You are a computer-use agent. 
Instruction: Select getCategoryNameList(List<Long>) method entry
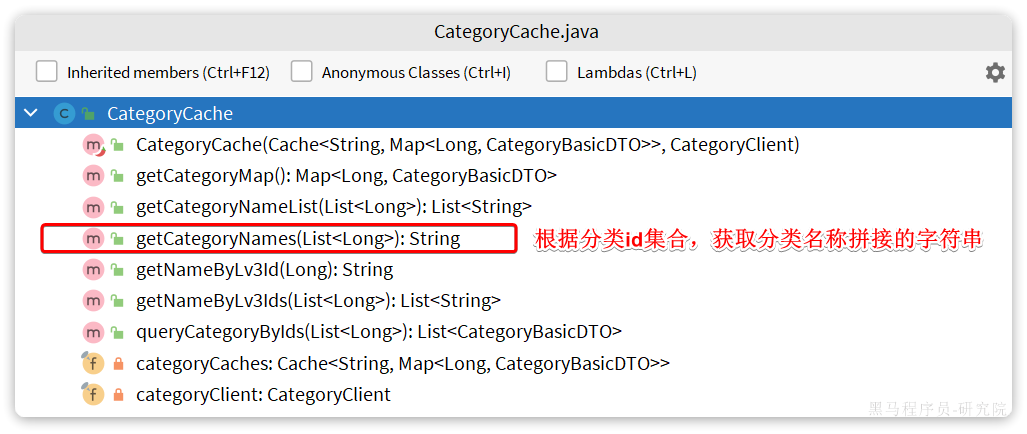click(334, 208)
